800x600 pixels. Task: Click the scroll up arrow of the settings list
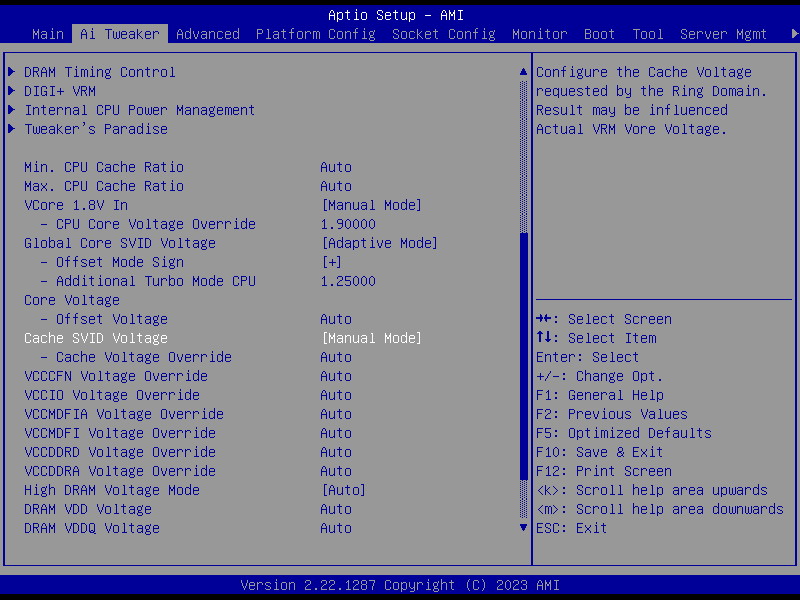pos(523,72)
